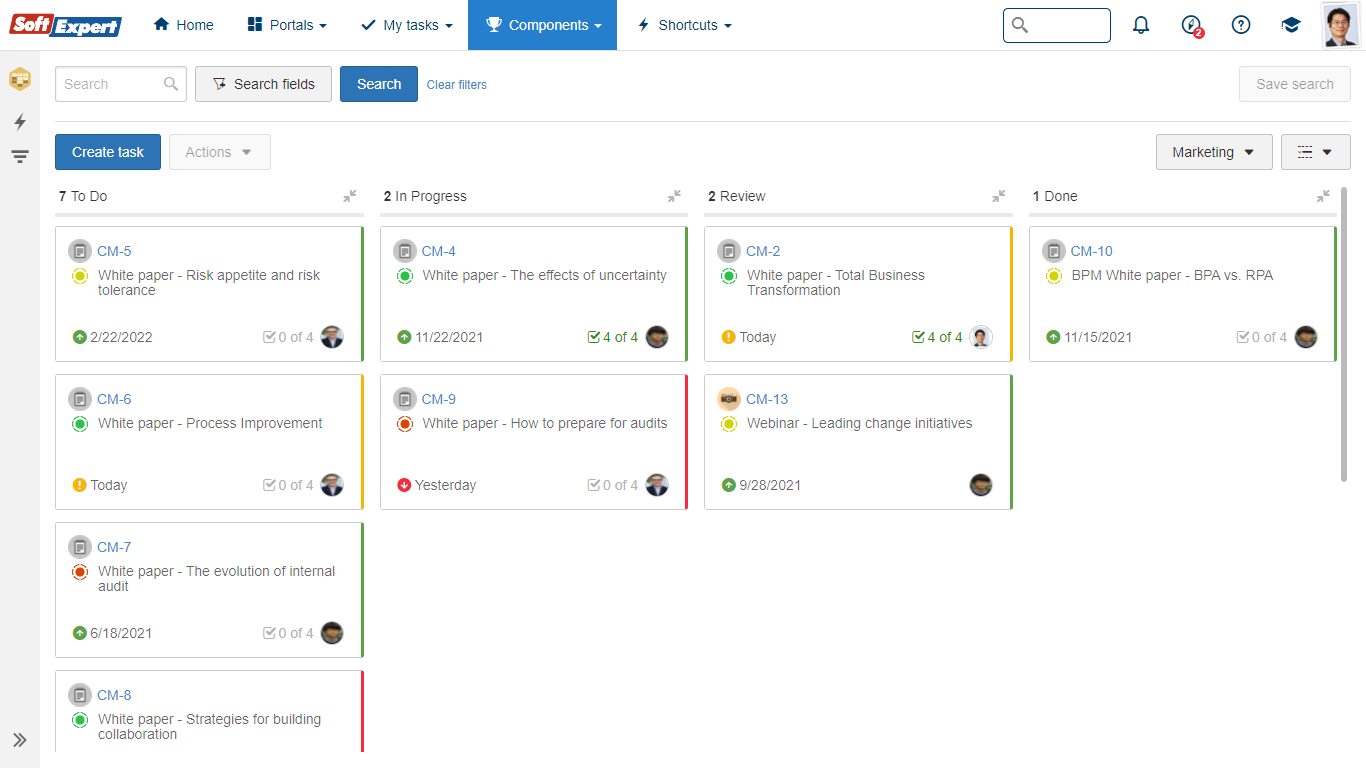Click 4 of 4 checklist on CM-2
Screen dimensions: 1366x768
pos(937,337)
